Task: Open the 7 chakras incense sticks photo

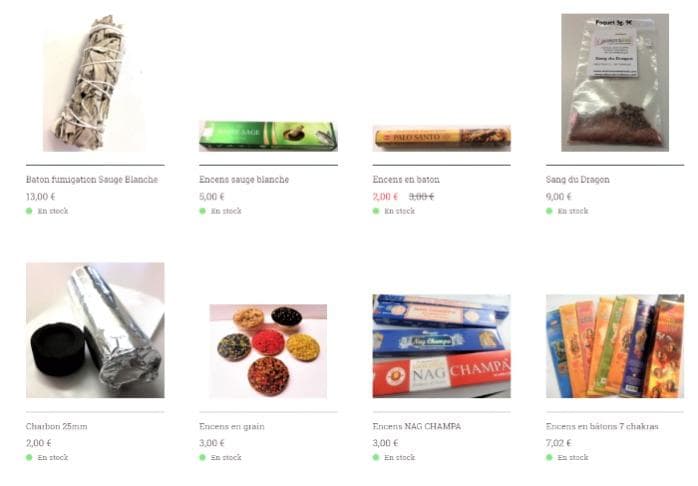Action: coord(615,346)
